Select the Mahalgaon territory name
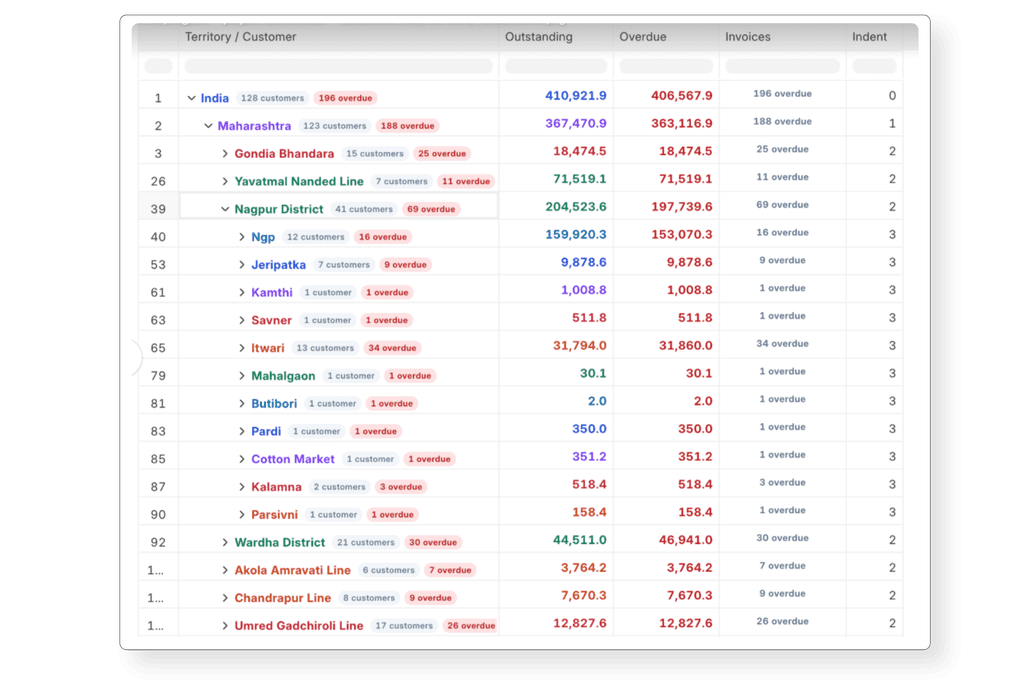This screenshot has width=1024, height=680. [x=283, y=376]
